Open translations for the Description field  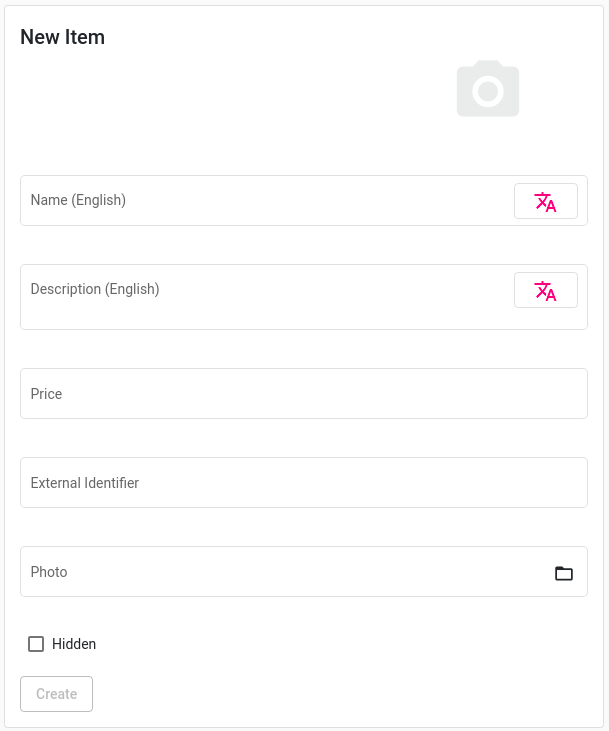[x=546, y=290]
